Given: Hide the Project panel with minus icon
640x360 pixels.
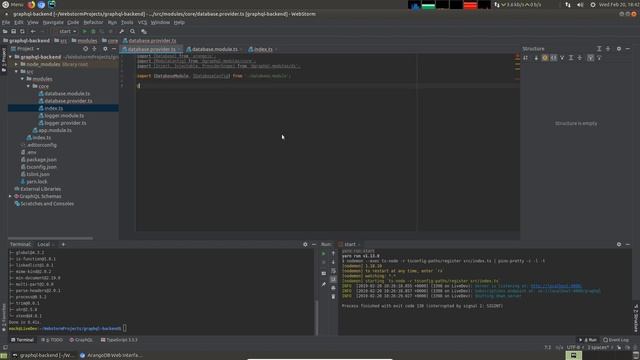Looking at the screenshot, I should click(114, 49).
